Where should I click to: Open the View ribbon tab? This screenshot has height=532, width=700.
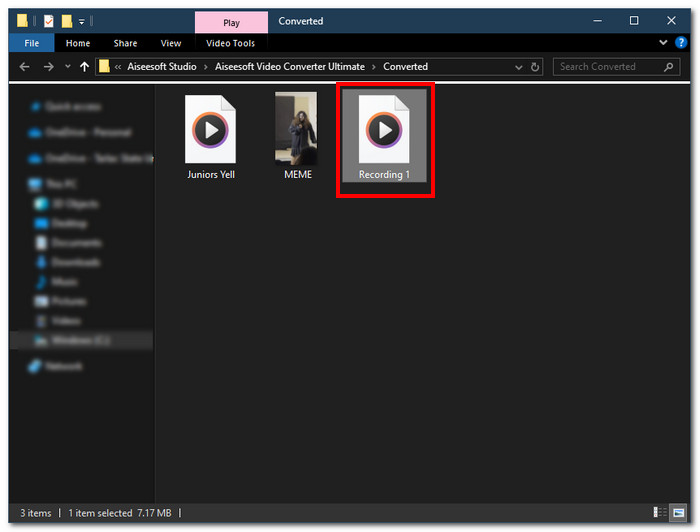coord(171,43)
